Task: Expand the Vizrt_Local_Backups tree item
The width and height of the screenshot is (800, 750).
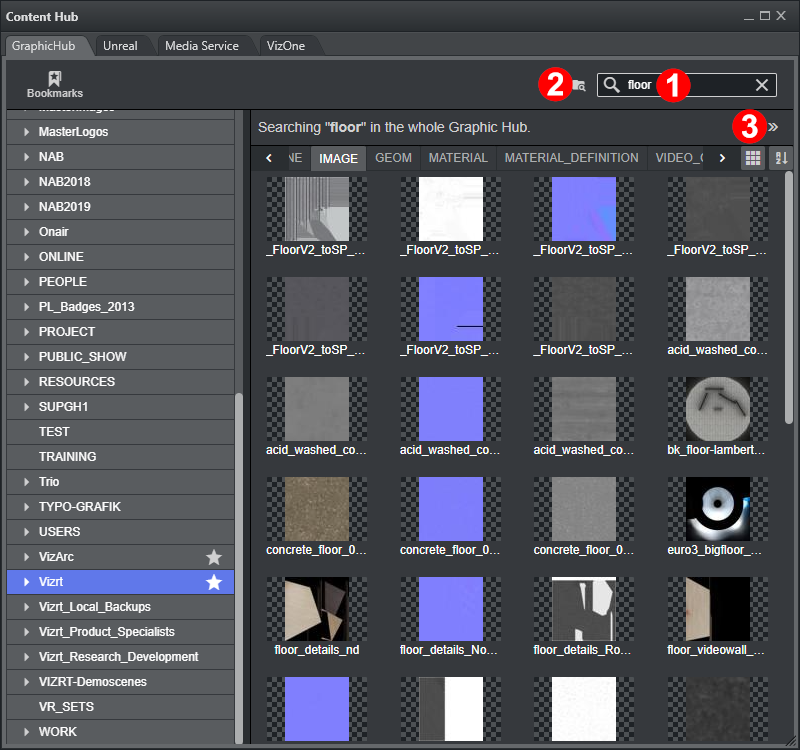Action: [27, 607]
